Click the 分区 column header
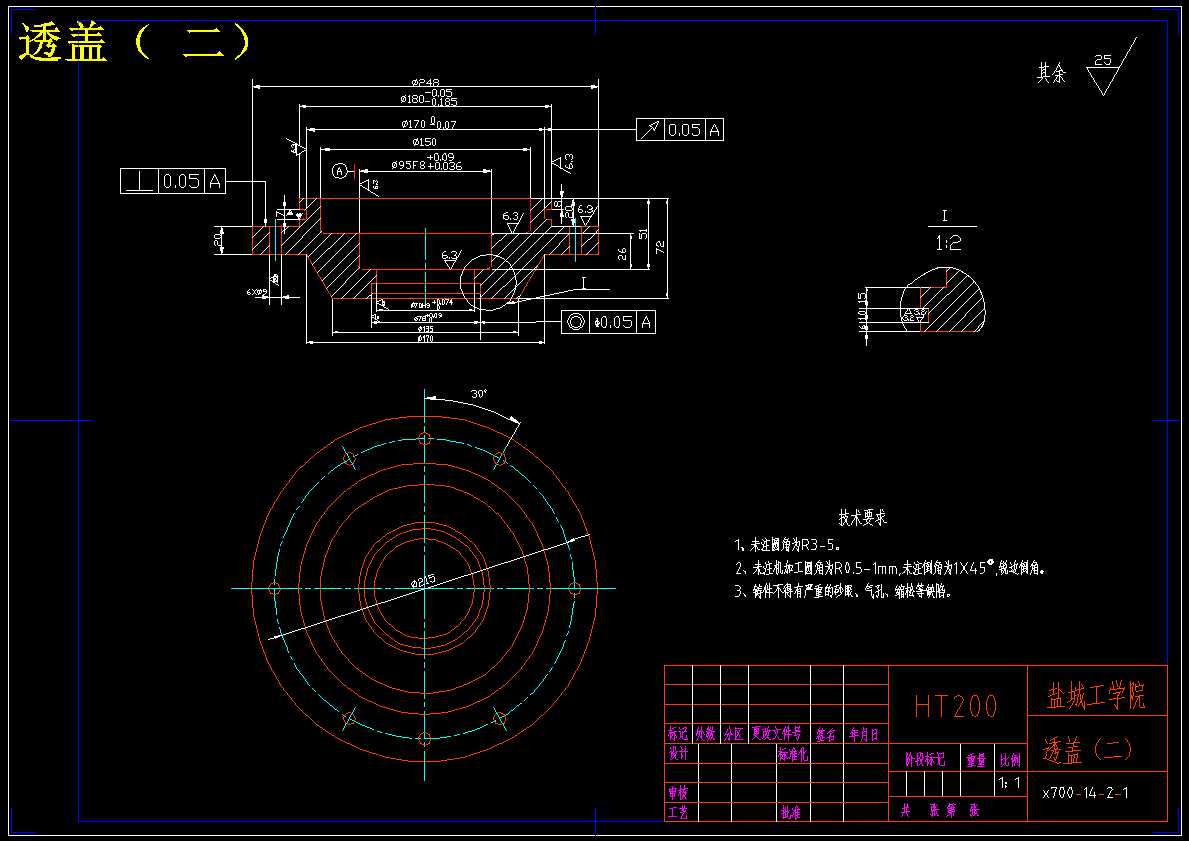1189x841 pixels. click(733, 734)
